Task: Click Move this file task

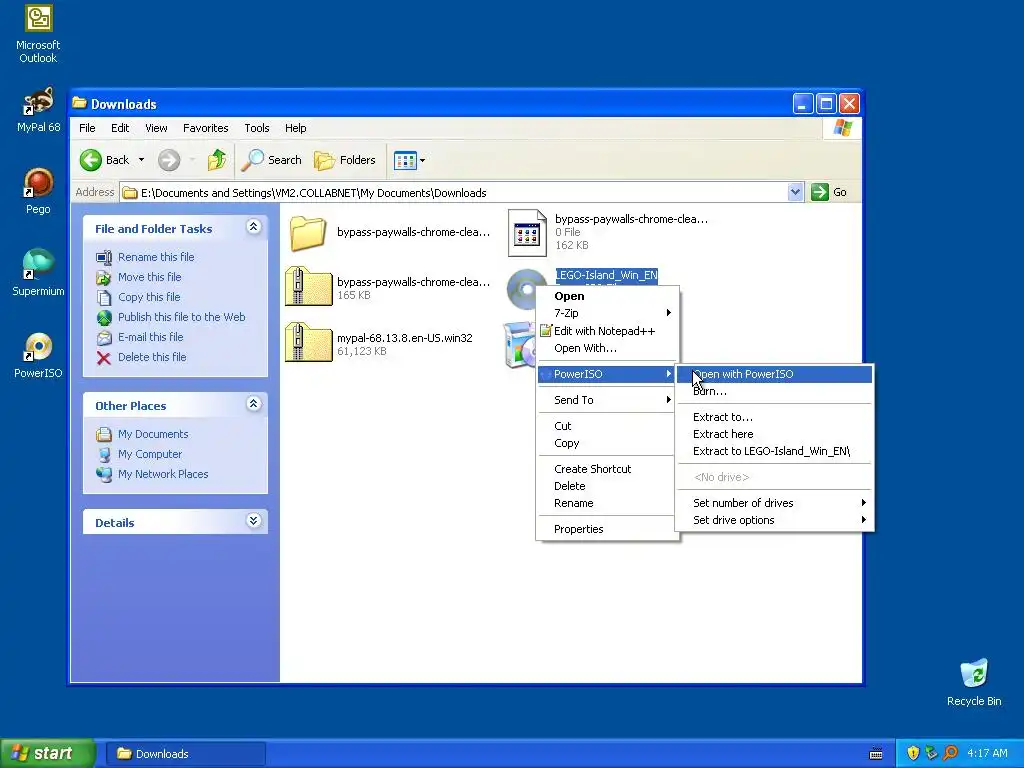Action: (150, 277)
